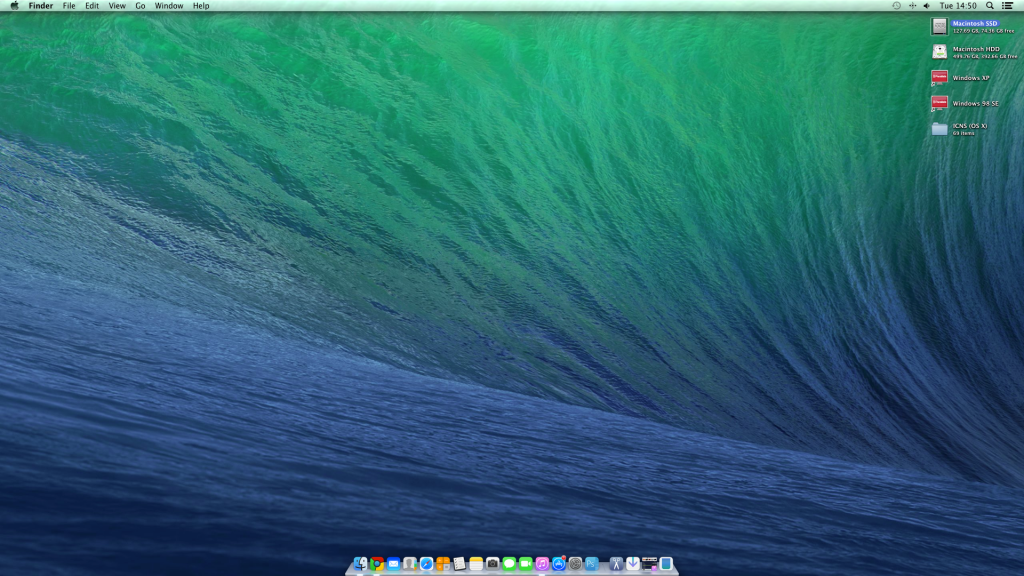The height and width of the screenshot is (576, 1024).
Task: Open iTunes from the Dock
Action: pos(542,564)
